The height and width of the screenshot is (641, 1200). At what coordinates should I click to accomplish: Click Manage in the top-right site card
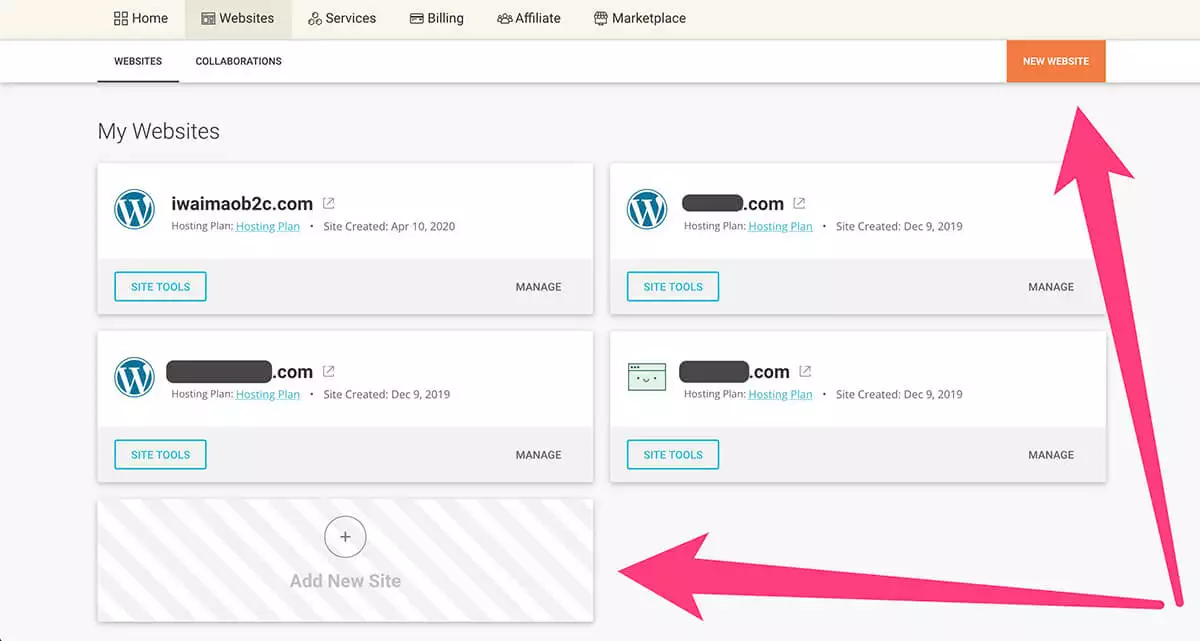[x=1050, y=287]
